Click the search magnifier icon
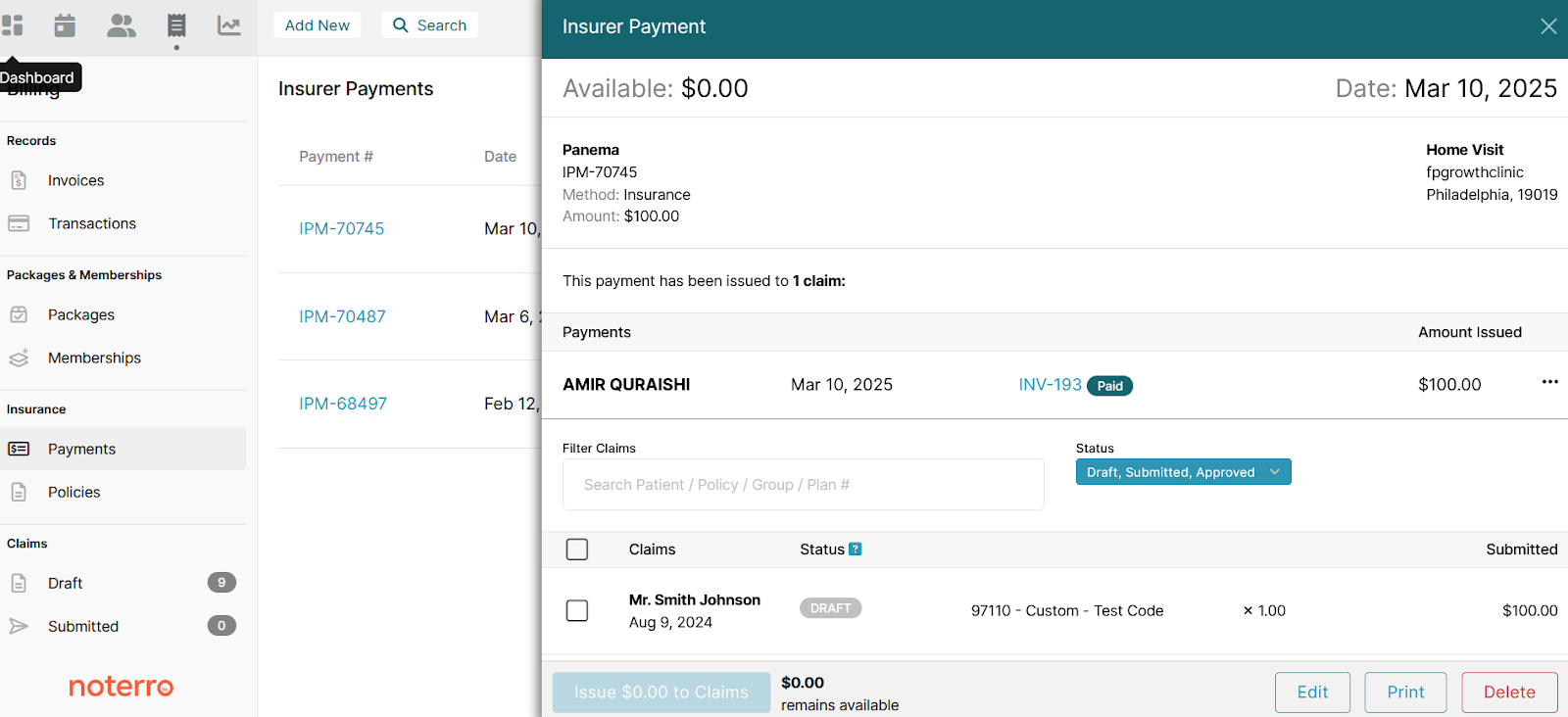 click(400, 25)
